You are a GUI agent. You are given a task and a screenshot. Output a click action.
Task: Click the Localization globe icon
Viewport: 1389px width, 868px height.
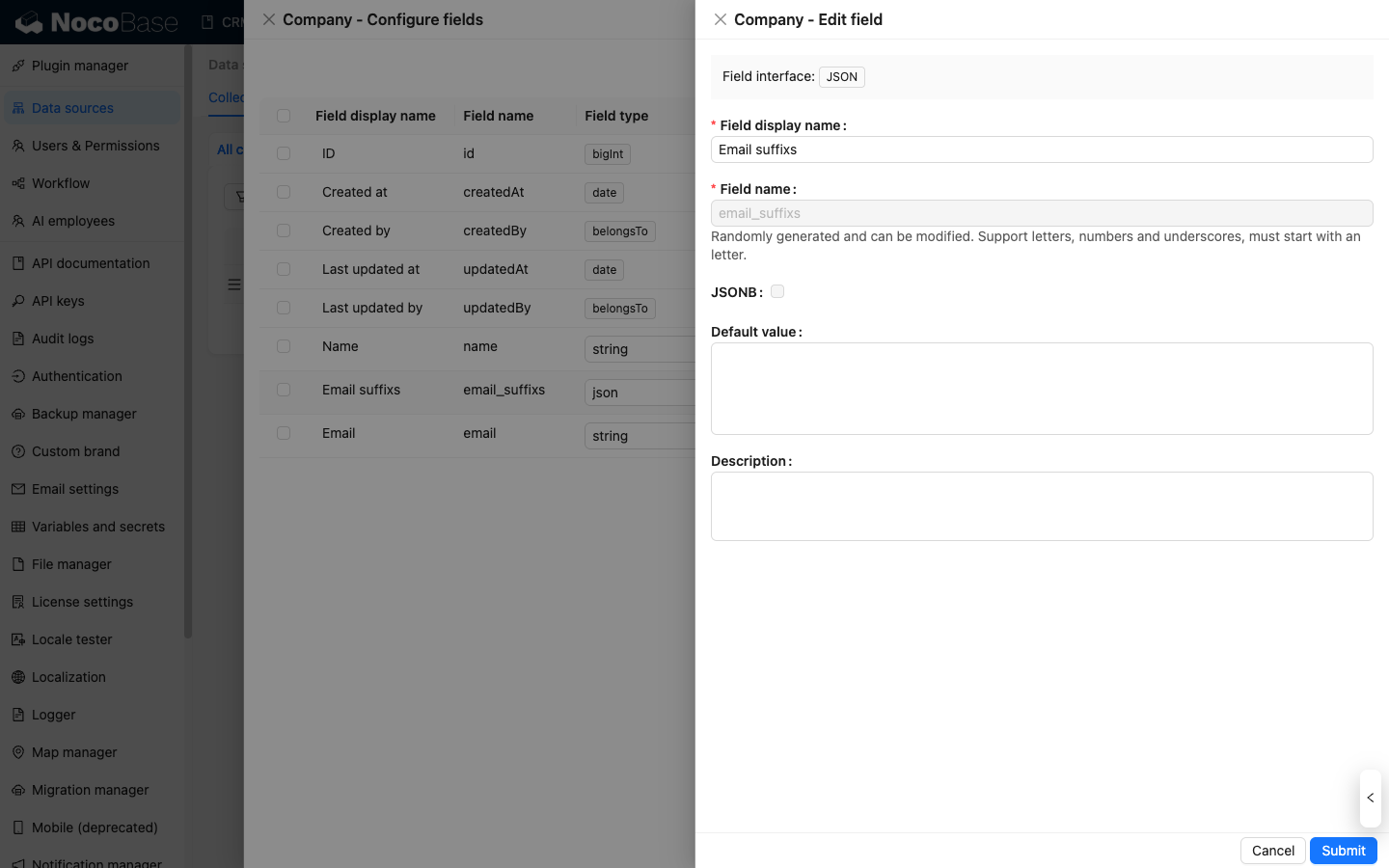click(18, 677)
